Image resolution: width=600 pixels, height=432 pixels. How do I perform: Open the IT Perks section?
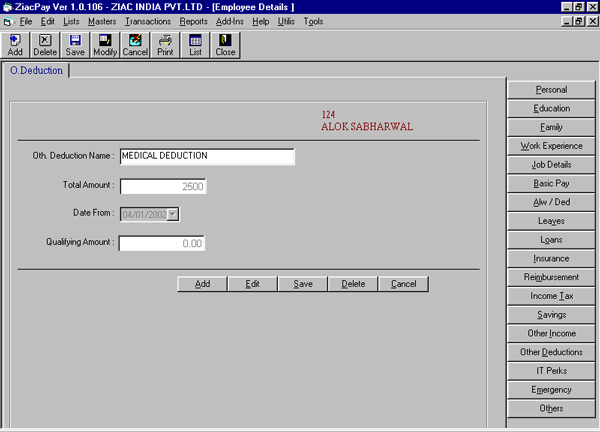[551, 371]
